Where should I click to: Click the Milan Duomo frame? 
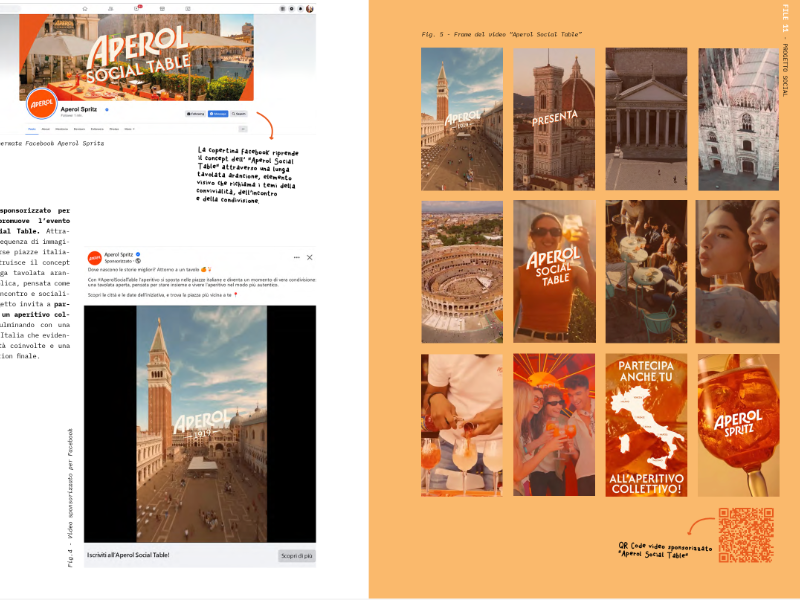(x=739, y=119)
